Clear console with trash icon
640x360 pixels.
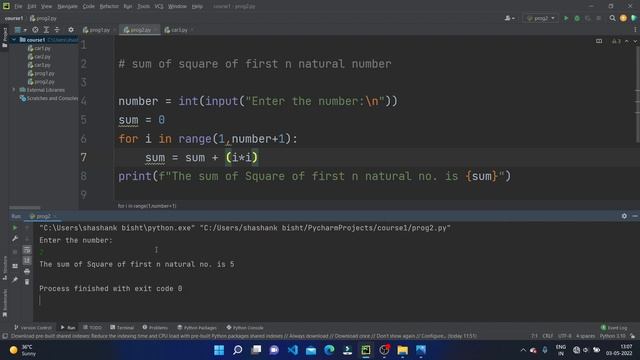click(x=27, y=282)
